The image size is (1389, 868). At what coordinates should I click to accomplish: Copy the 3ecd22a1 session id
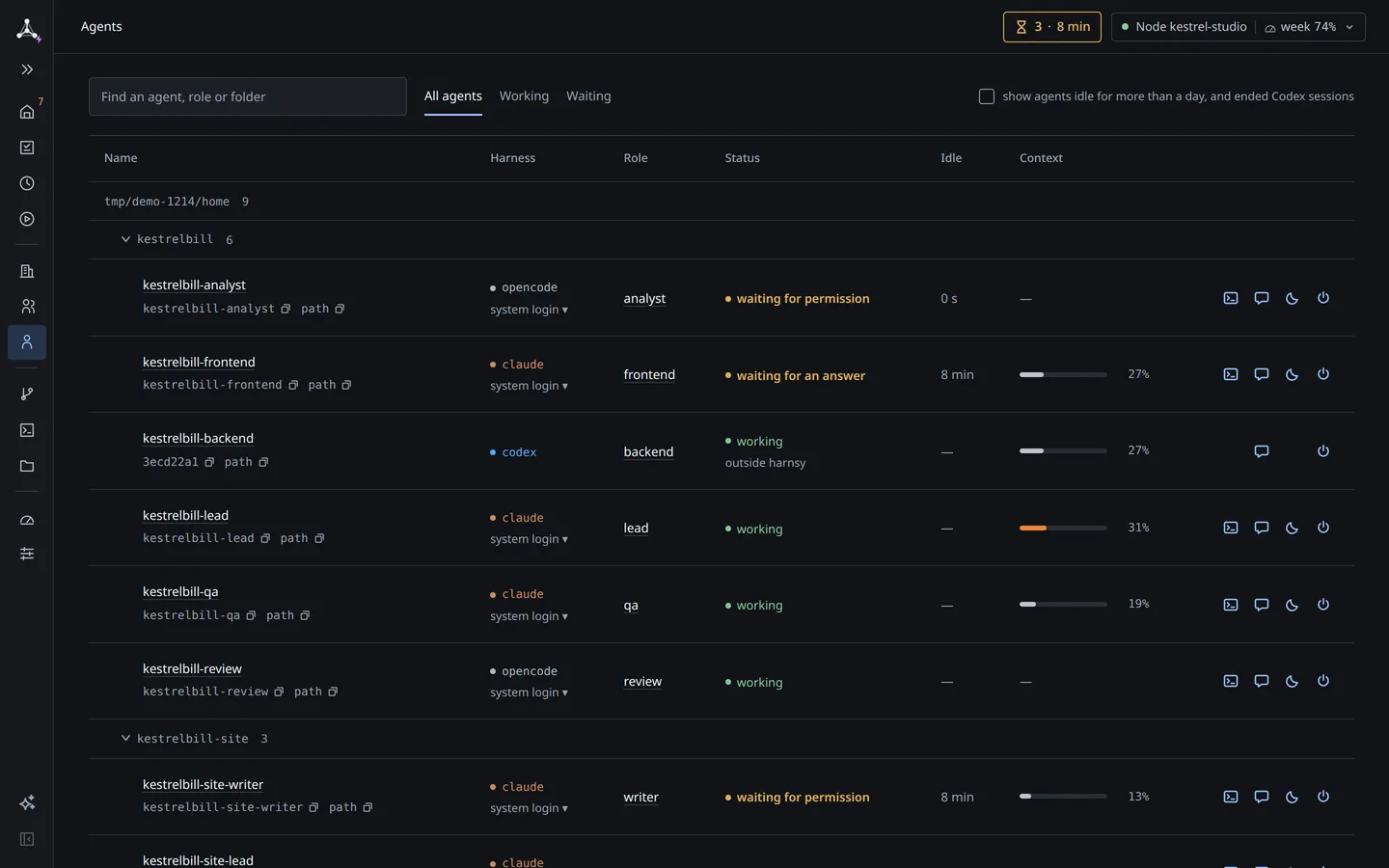(x=209, y=462)
